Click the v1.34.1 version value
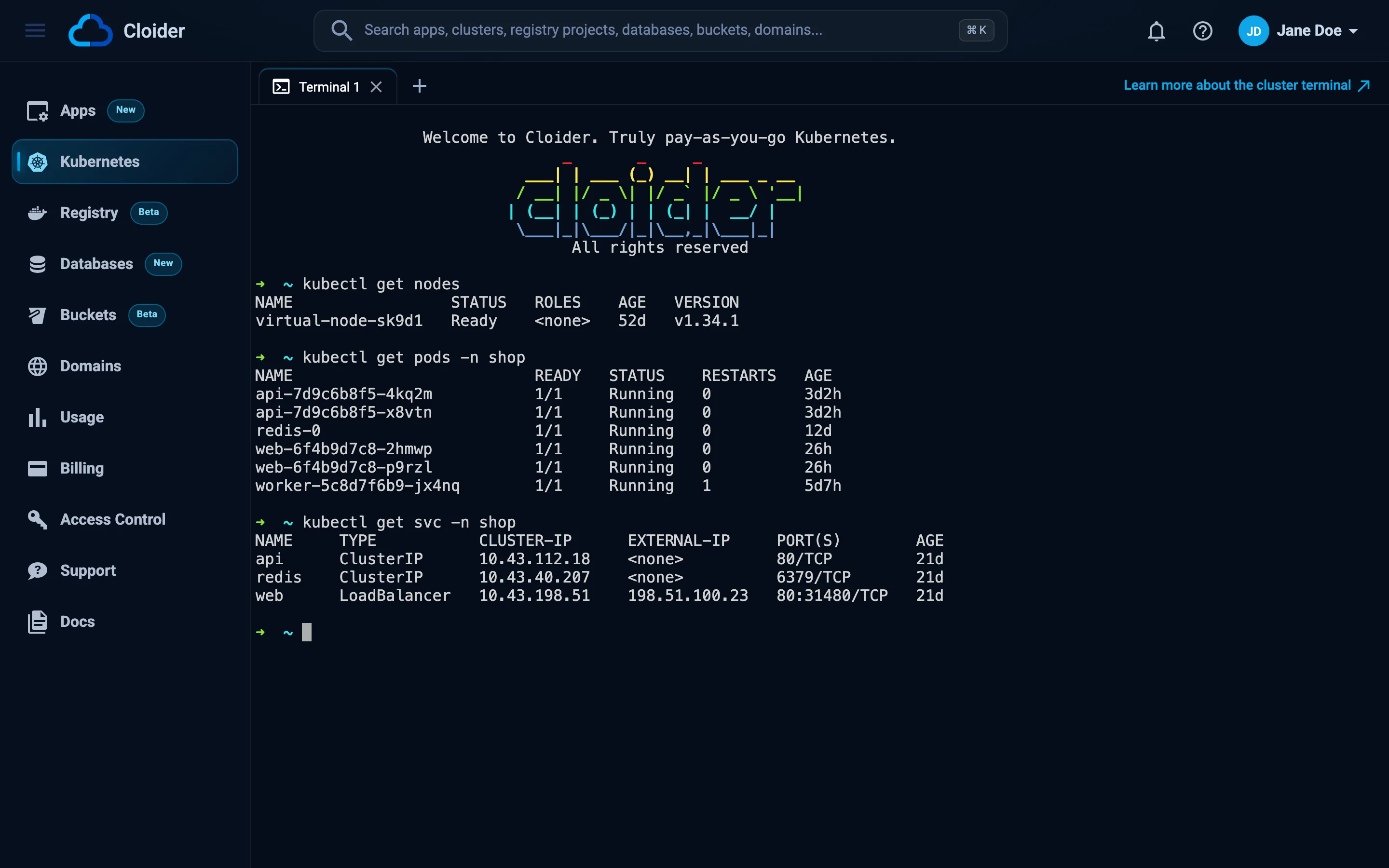This screenshot has height=868, width=1389. coord(707,320)
